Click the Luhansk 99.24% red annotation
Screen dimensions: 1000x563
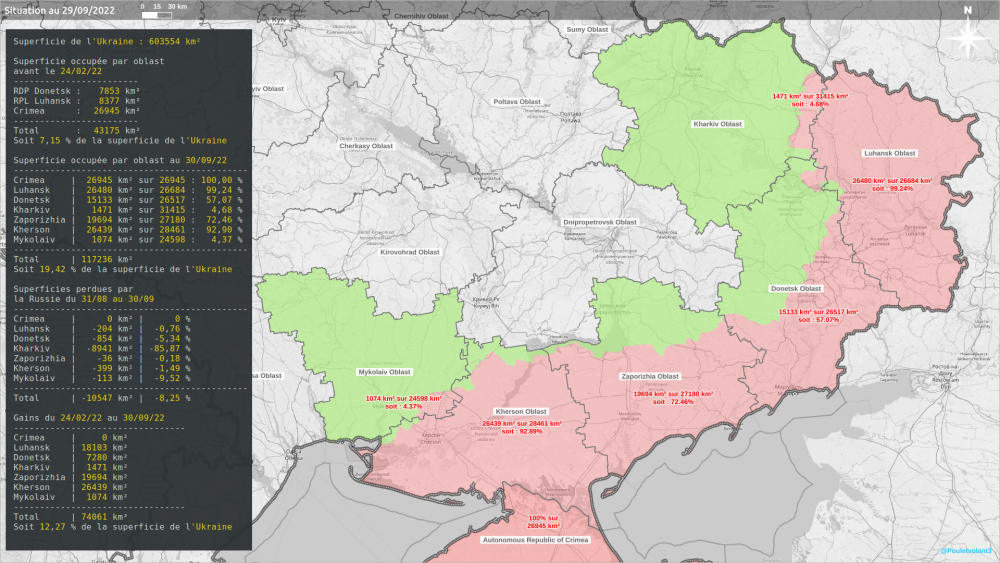(x=891, y=184)
